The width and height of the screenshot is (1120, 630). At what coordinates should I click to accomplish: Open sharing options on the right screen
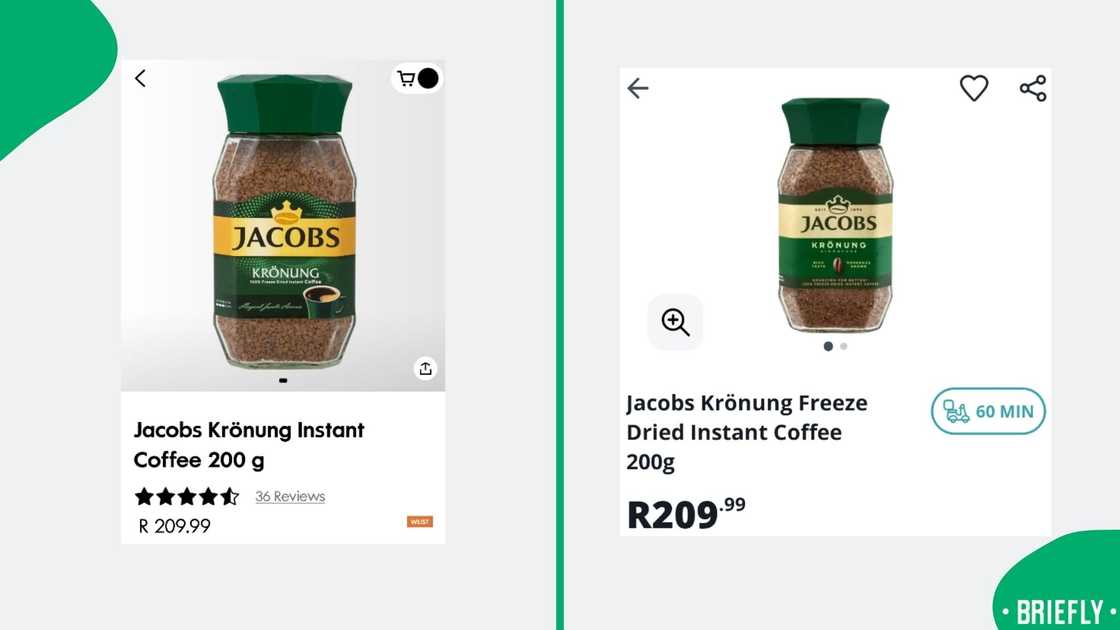pyautogui.click(x=1031, y=88)
